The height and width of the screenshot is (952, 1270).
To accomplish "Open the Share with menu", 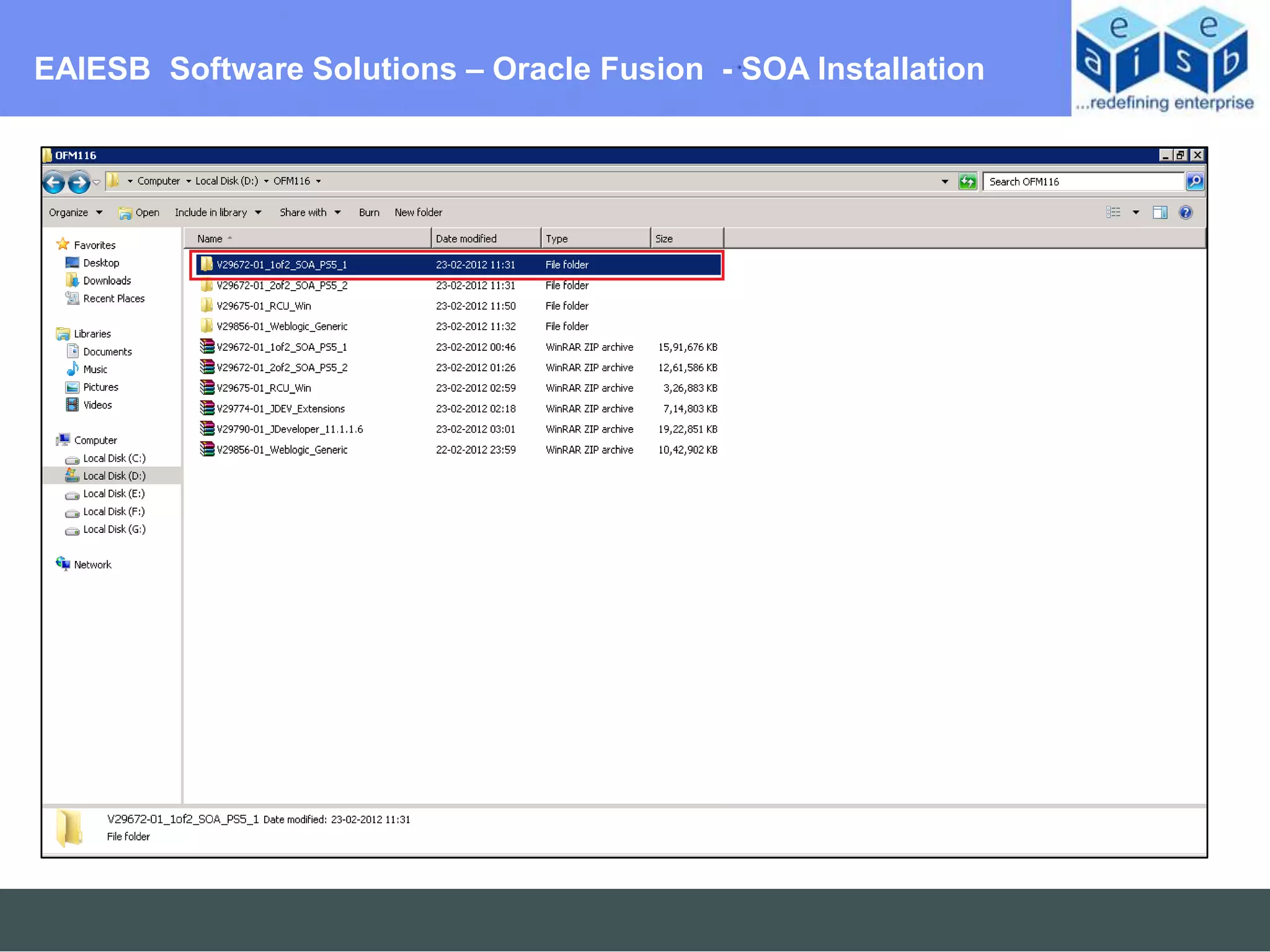I will (310, 213).
